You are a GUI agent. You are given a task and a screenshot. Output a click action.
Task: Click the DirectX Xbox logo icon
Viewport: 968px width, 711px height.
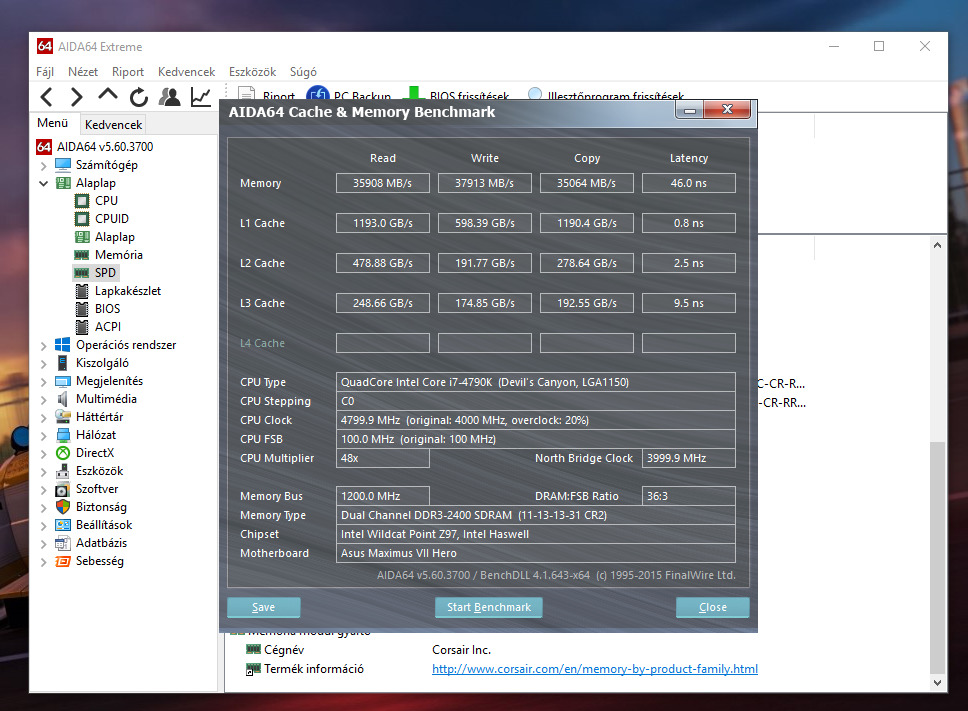coord(62,453)
